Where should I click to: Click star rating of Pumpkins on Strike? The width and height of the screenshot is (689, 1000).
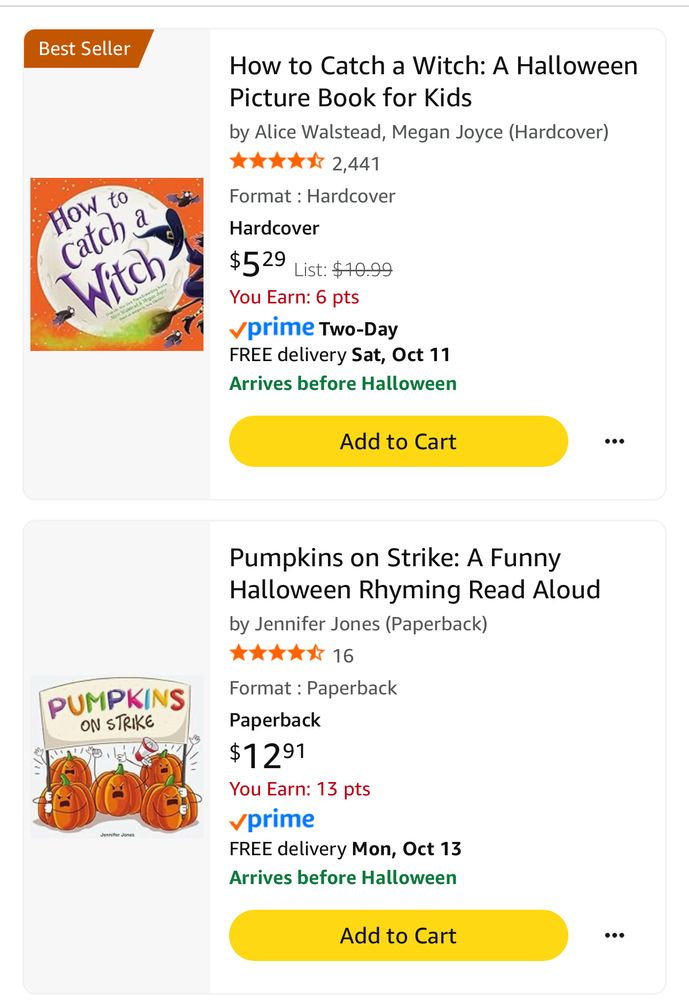[x=277, y=654]
